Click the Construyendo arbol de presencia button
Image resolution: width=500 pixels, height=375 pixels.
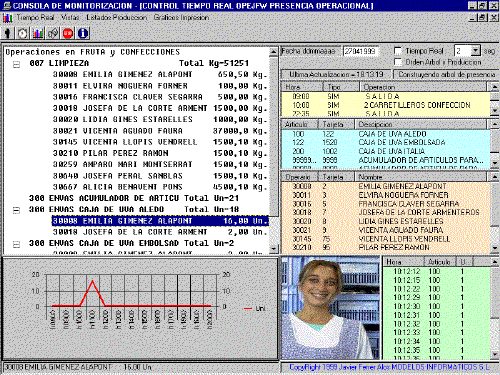446,74
